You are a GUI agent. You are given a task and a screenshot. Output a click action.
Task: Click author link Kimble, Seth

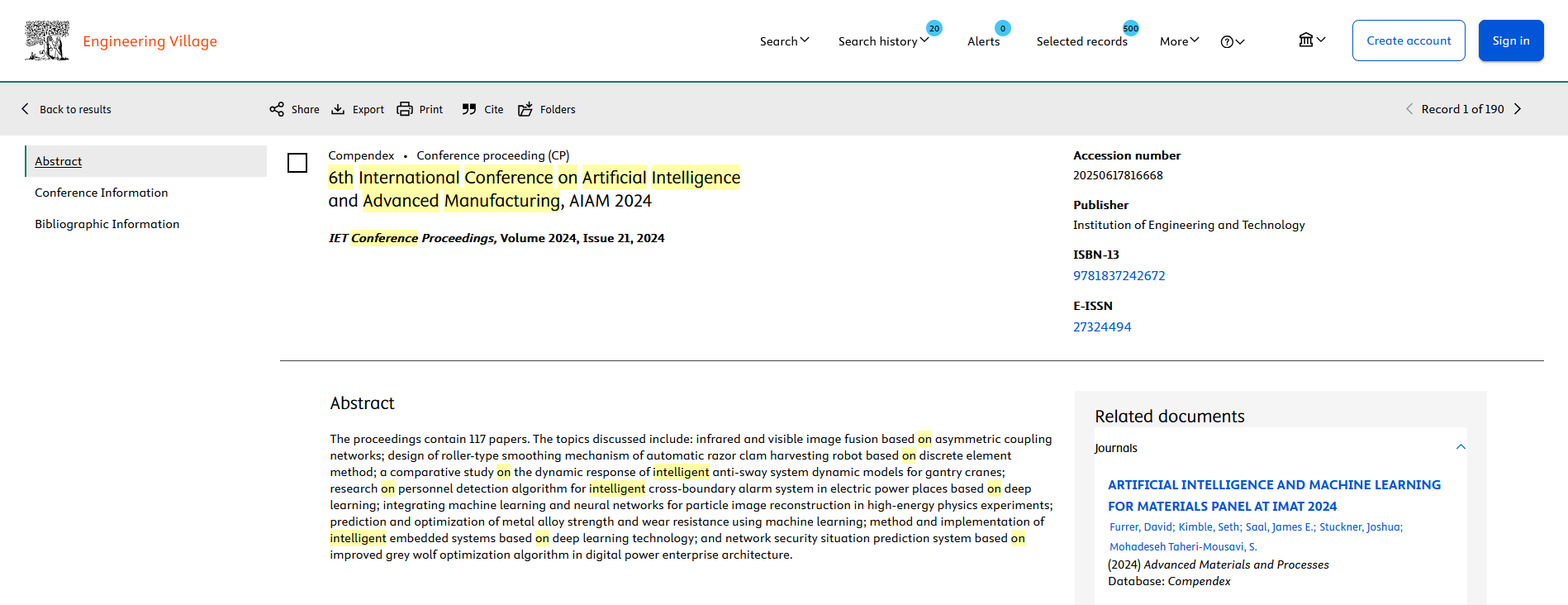(x=1209, y=526)
